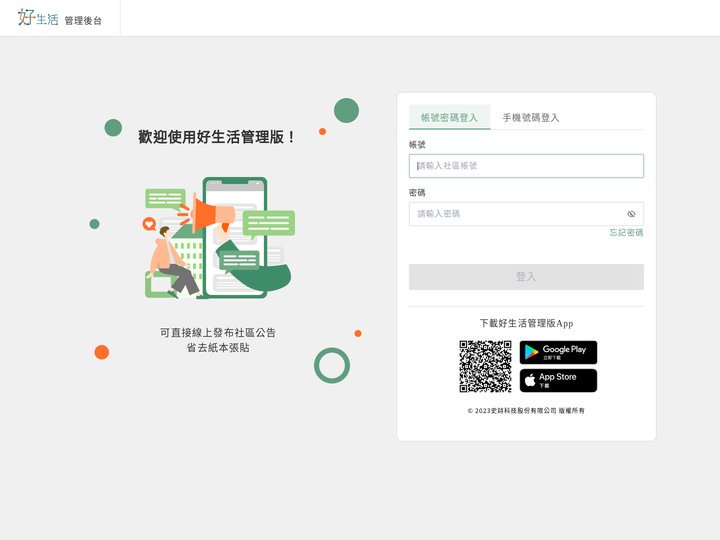720x540 pixels.
Task: Click the 歡迎使用好生活管理版！ heading
Action: point(217,137)
